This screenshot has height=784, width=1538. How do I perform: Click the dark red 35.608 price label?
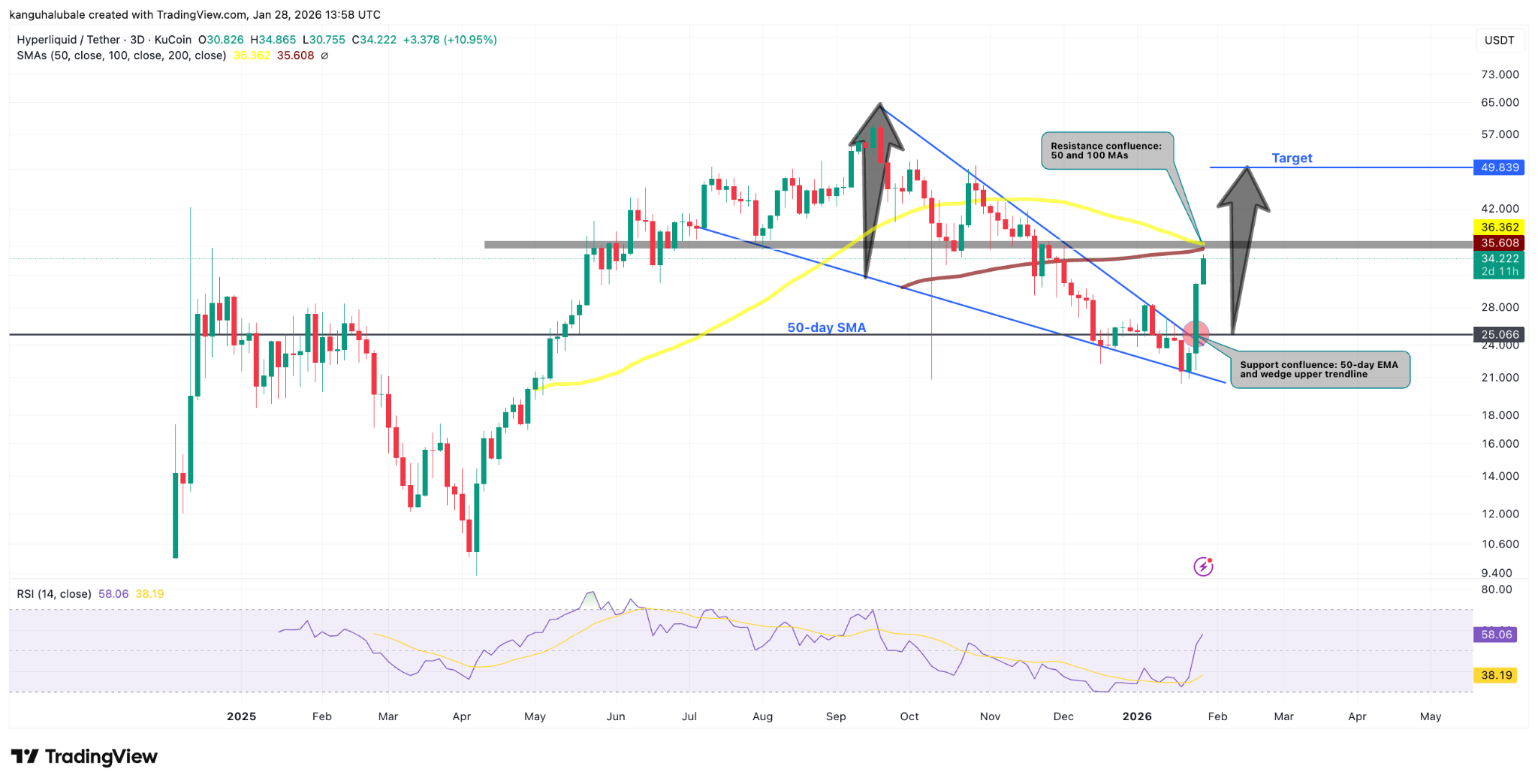click(1499, 243)
